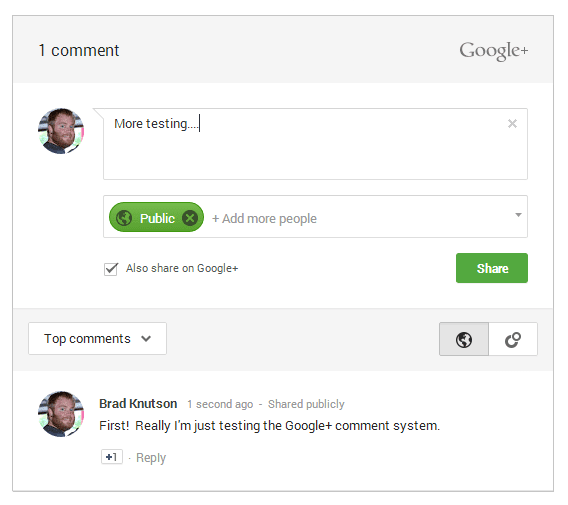
Task: Clear the comment with the X icon
Action: pyautogui.click(x=512, y=124)
